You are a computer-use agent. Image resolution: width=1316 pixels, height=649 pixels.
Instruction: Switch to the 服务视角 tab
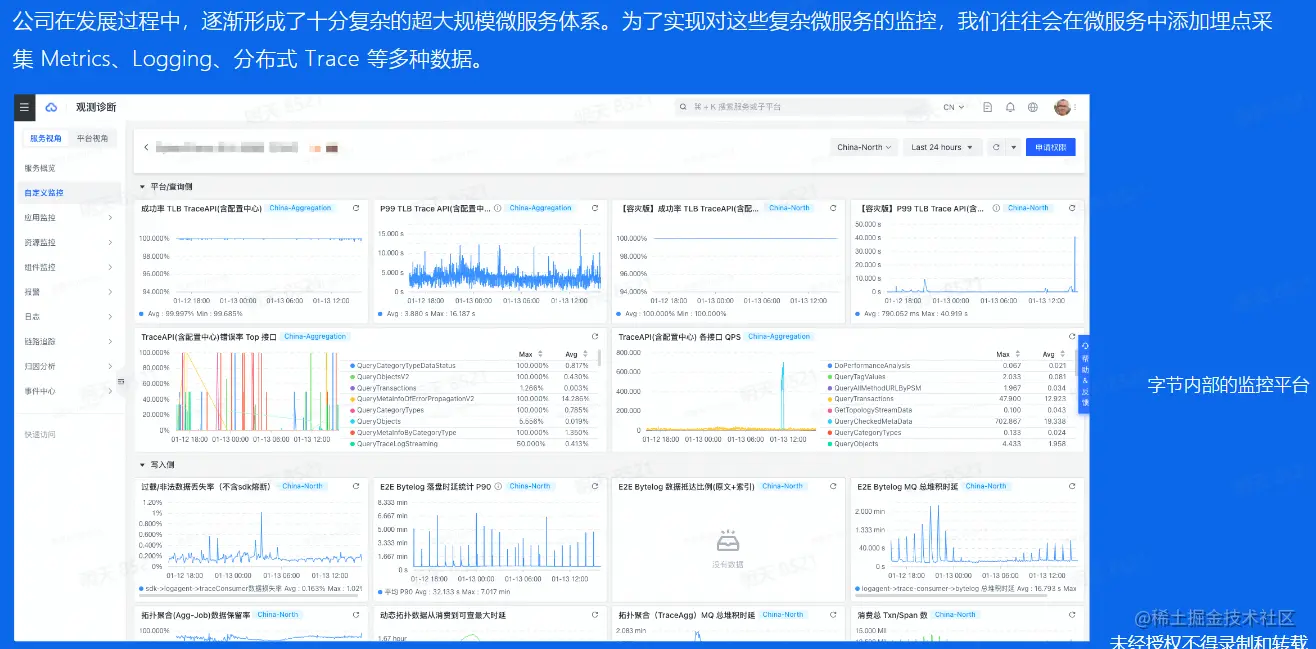coord(45,138)
